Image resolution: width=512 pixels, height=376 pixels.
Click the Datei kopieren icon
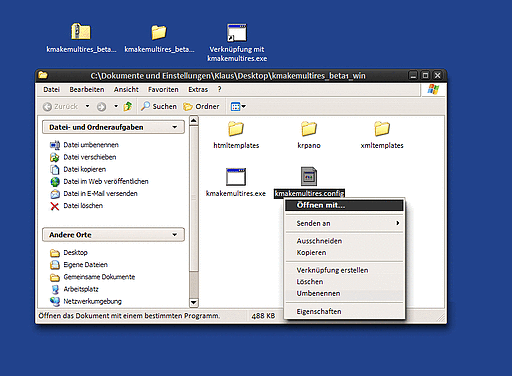click(55, 169)
